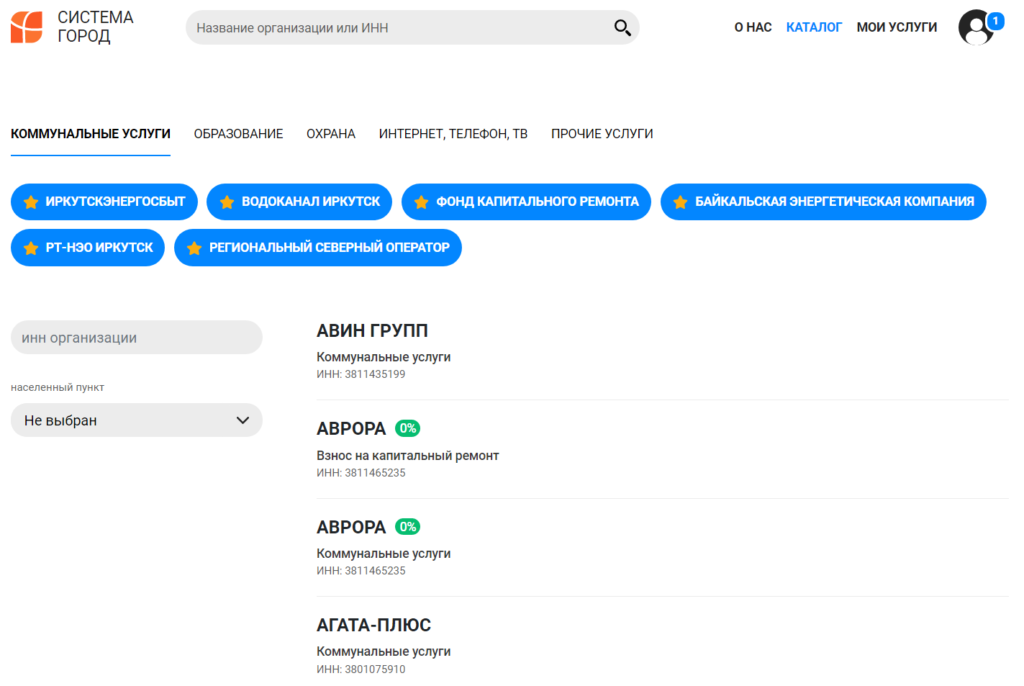Select Региональный северный оператор button
The width and height of the screenshot is (1024, 686).
[x=318, y=248]
